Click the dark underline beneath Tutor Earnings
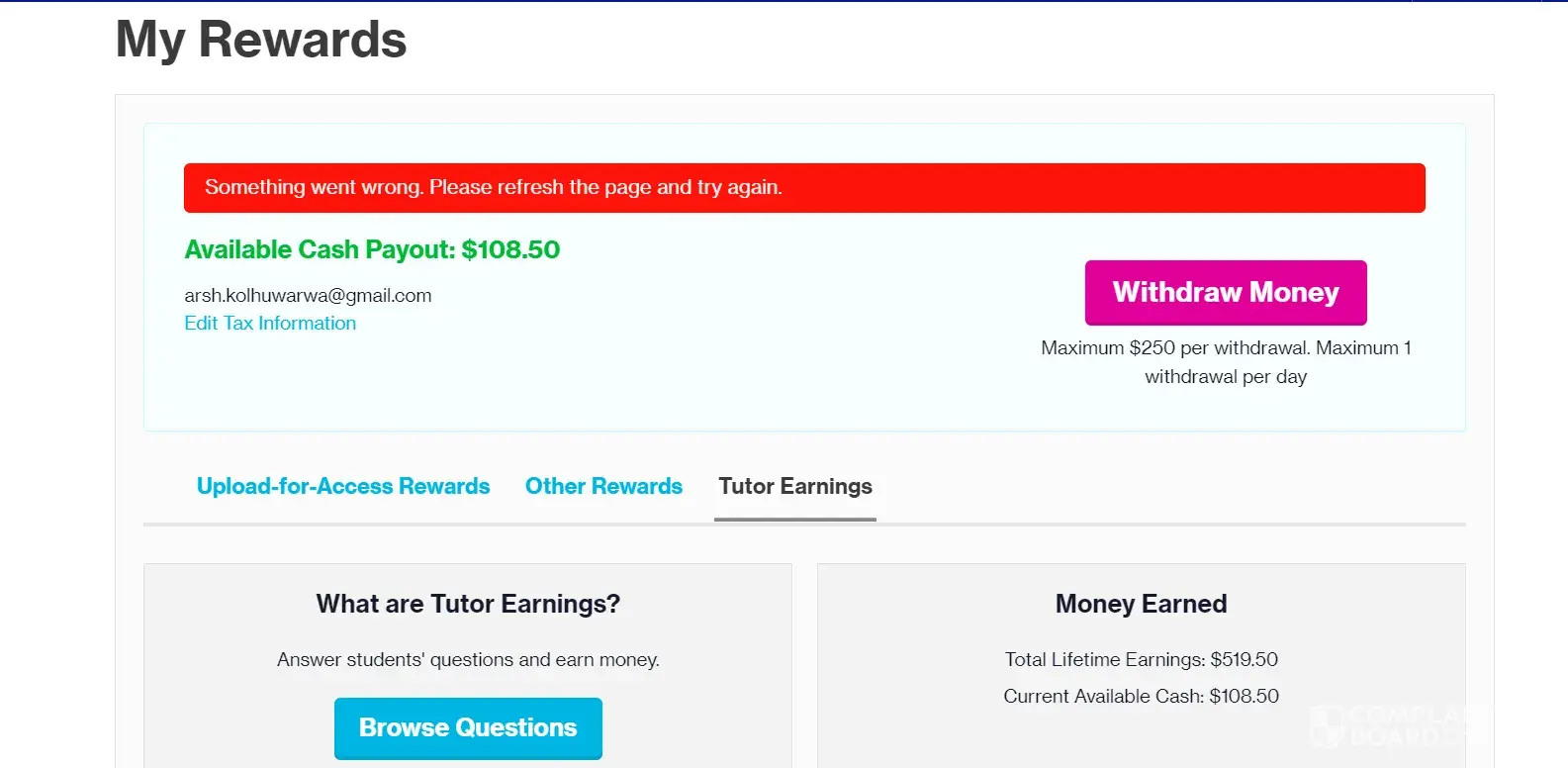This screenshot has height=768, width=1568. tap(795, 519)
